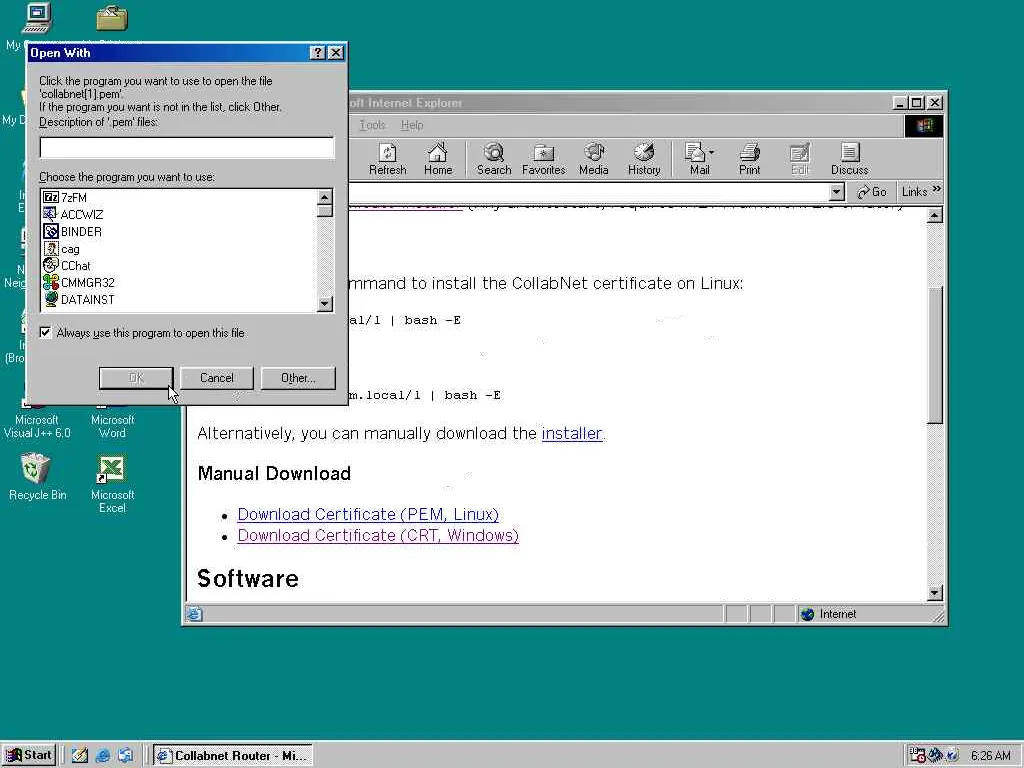The width and height of the screenshot is (1024, 768).
Task: Open the Recycle Bin desktop icon
Action: click(x=37, y=477)
